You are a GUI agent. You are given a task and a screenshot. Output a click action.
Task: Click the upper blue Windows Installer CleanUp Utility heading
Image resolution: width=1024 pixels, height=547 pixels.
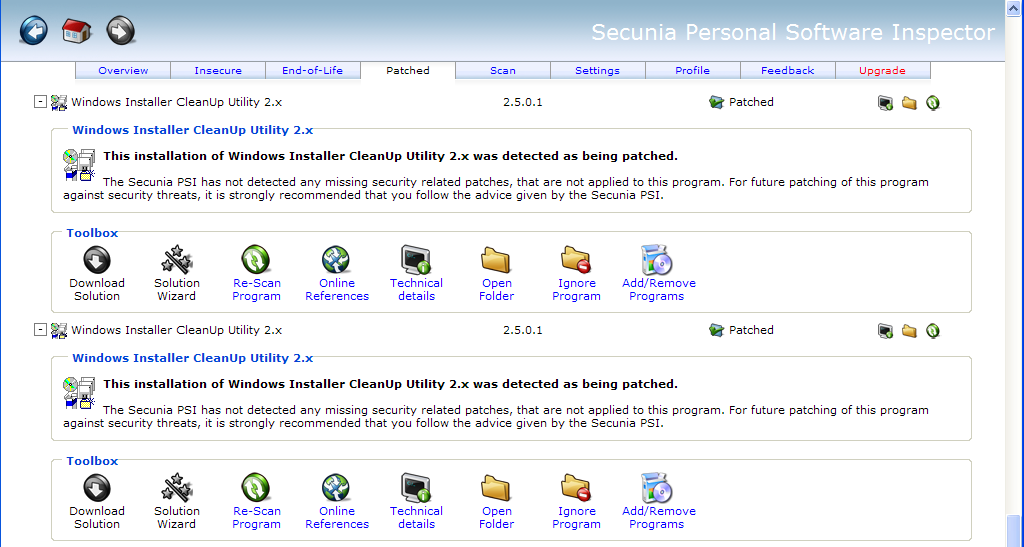(193, 130)
